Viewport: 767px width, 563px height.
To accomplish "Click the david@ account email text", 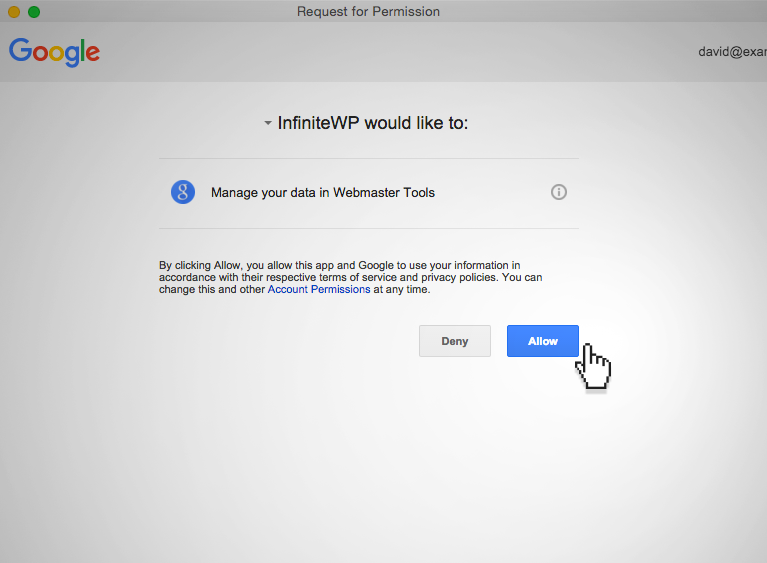I will click(732, 52).
